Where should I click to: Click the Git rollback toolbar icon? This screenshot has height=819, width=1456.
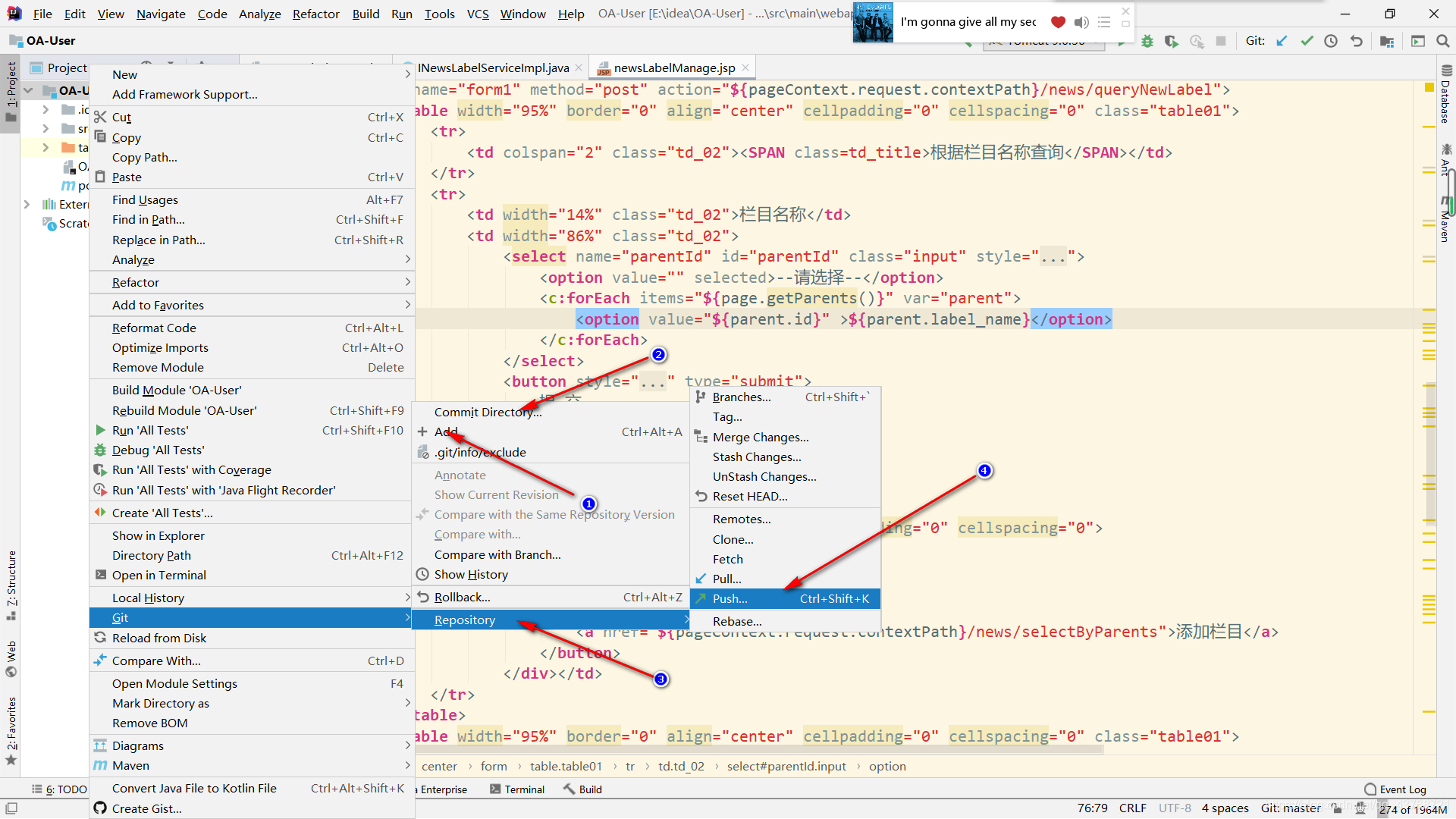(1357, 41)
